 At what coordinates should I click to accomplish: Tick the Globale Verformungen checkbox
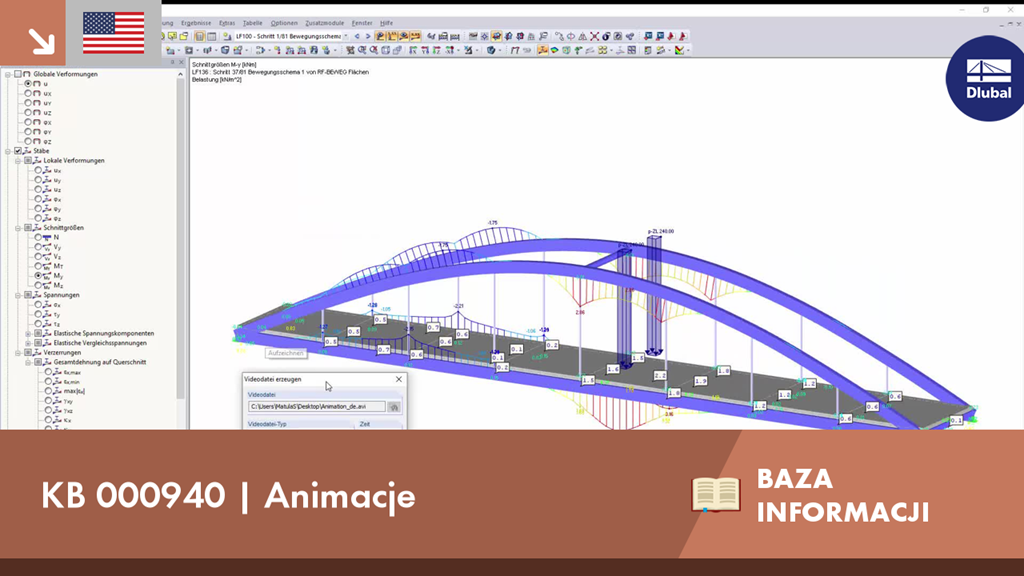18,74
